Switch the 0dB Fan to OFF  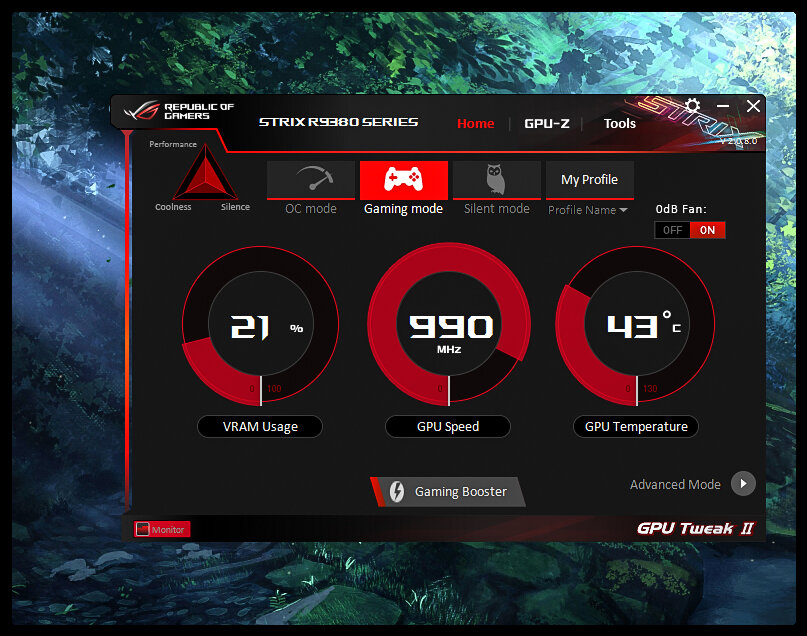click(x=672, y=229)
